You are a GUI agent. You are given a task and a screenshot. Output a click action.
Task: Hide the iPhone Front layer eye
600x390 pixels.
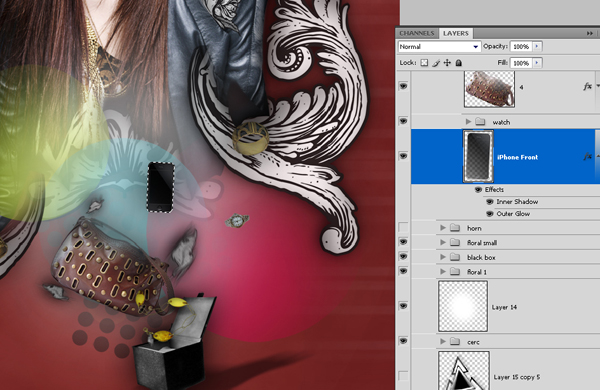click(403, 156)
